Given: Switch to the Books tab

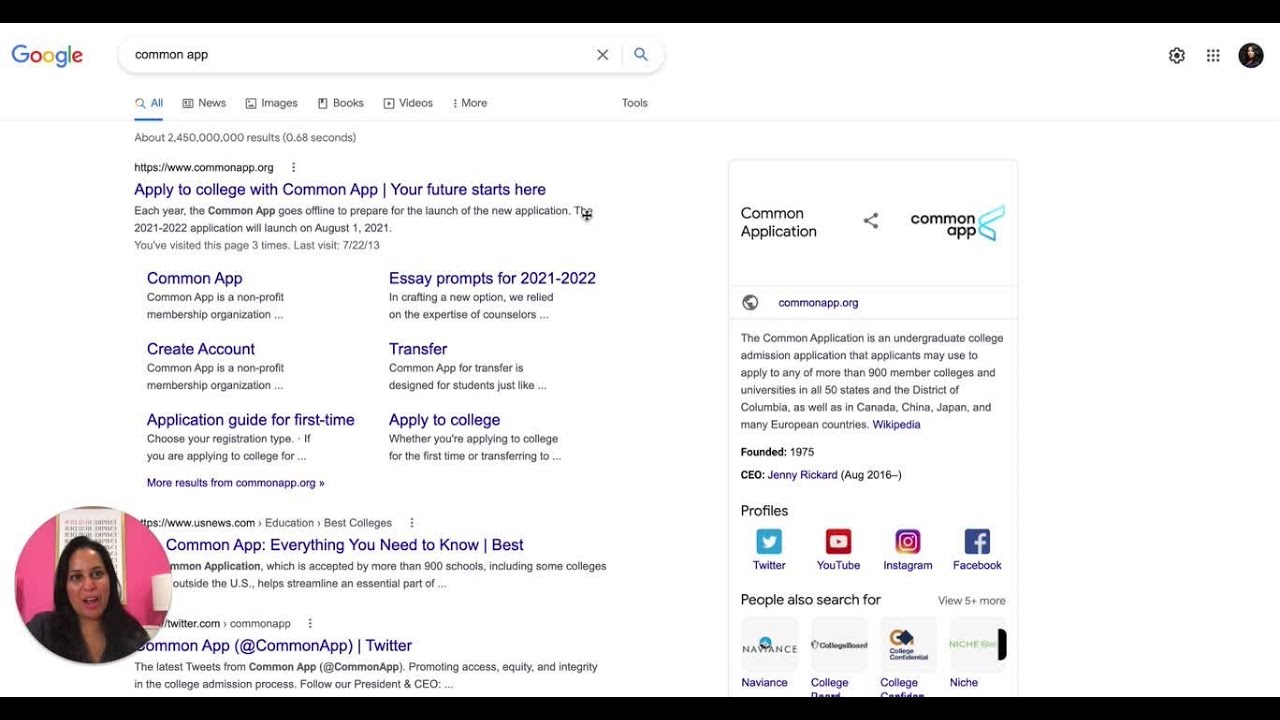Looking at the screenshot, I should [x=341, y=103].
